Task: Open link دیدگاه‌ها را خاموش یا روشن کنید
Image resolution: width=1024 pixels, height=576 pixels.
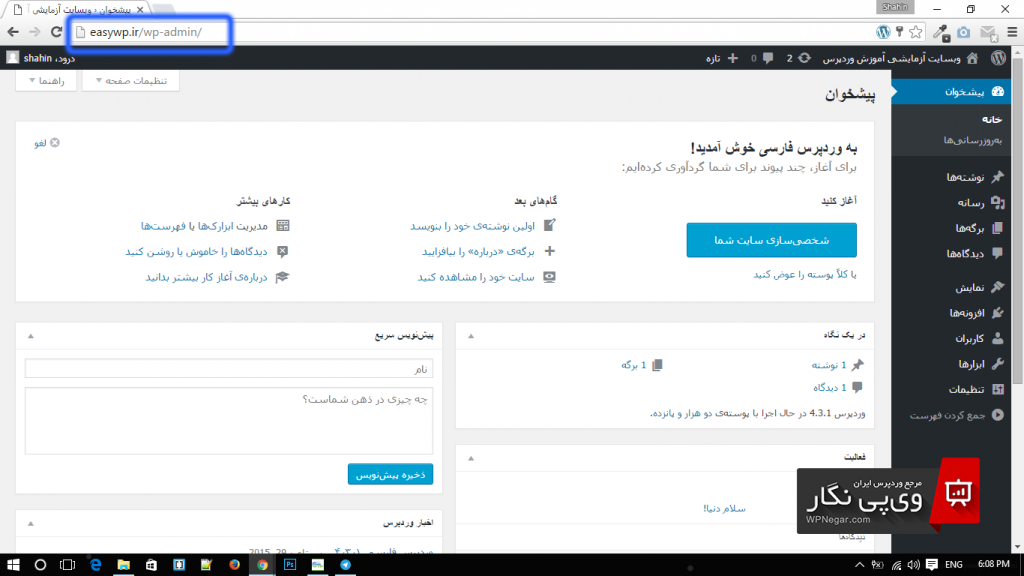Action: tap(196, 251)
